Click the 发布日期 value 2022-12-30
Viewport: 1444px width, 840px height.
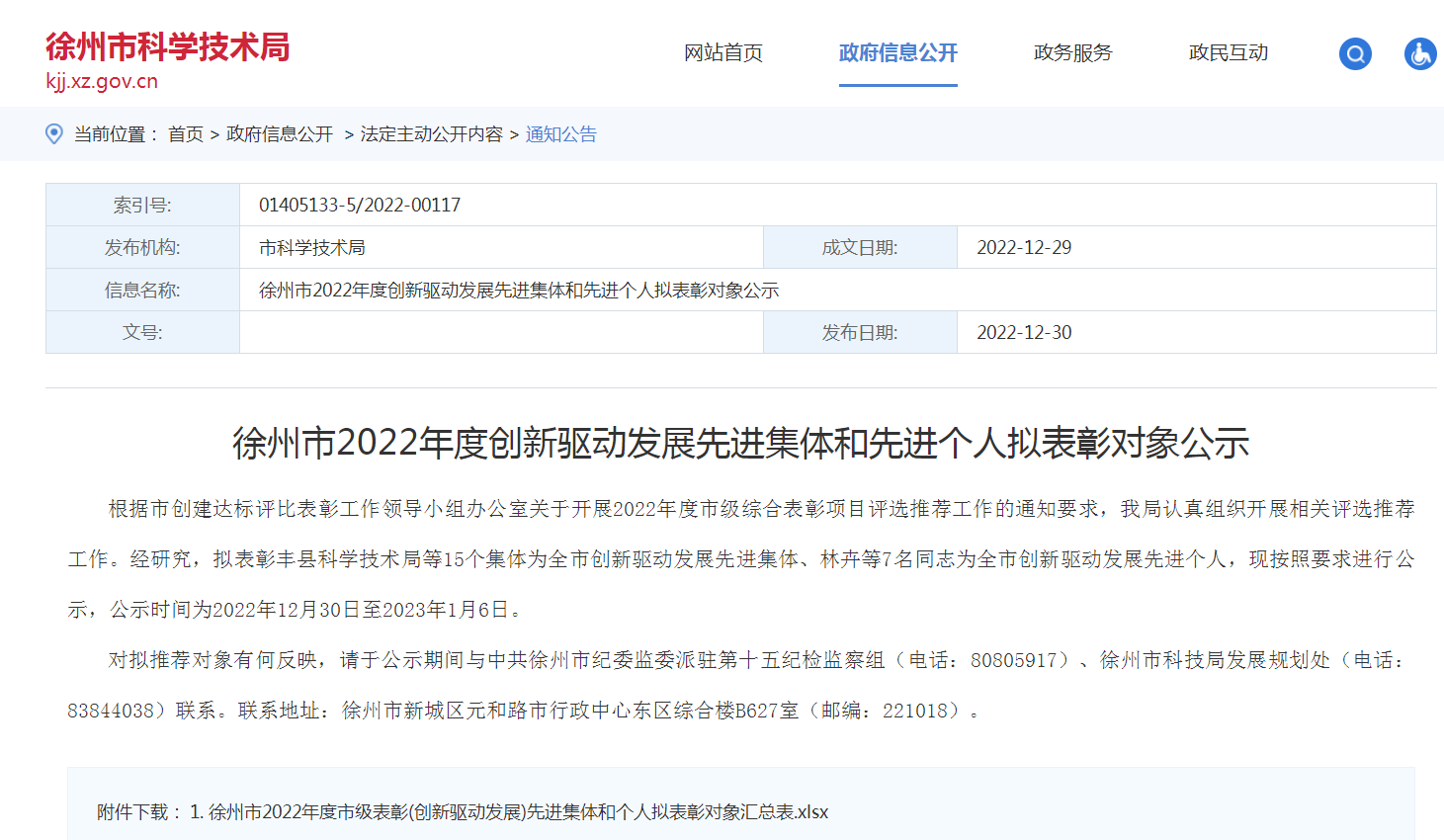[x=1024, y=333]
